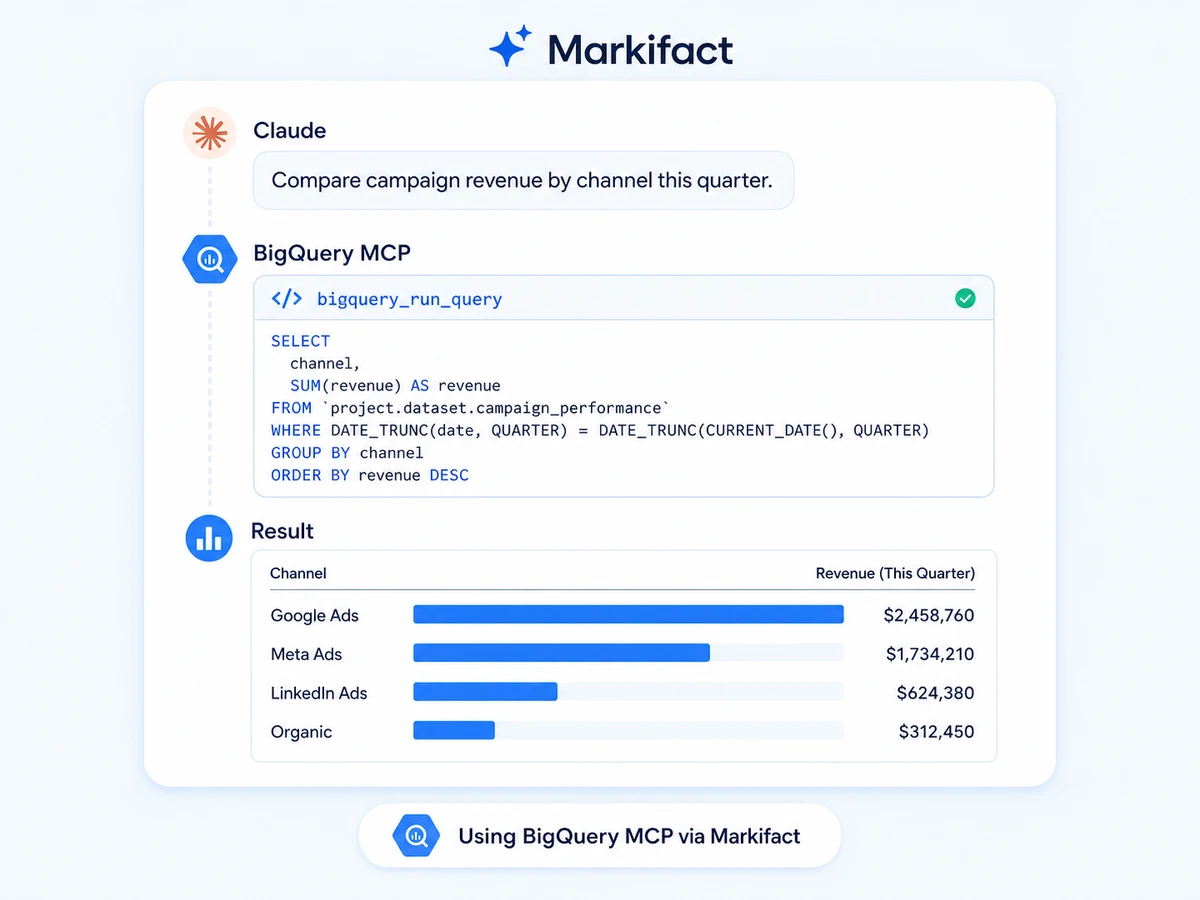Click the Organic revenue bar
This screenshot has width=1200, height=900.
tap(454, 731)
